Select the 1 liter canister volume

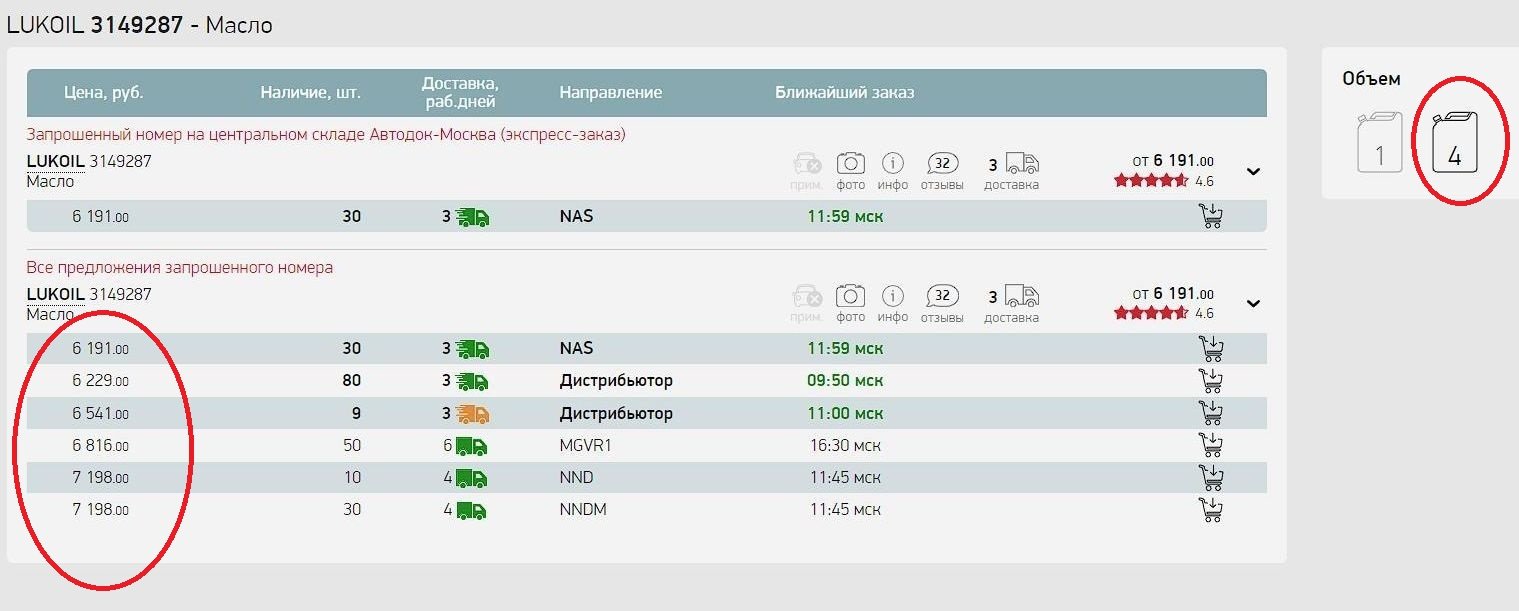1379,143
